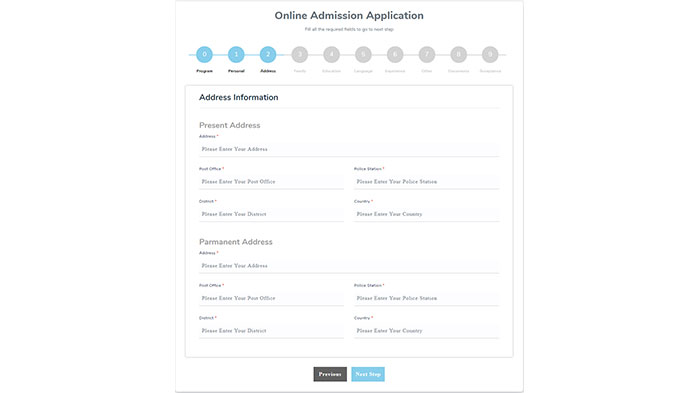Select step 7 Other circle

tap(427, 54)
